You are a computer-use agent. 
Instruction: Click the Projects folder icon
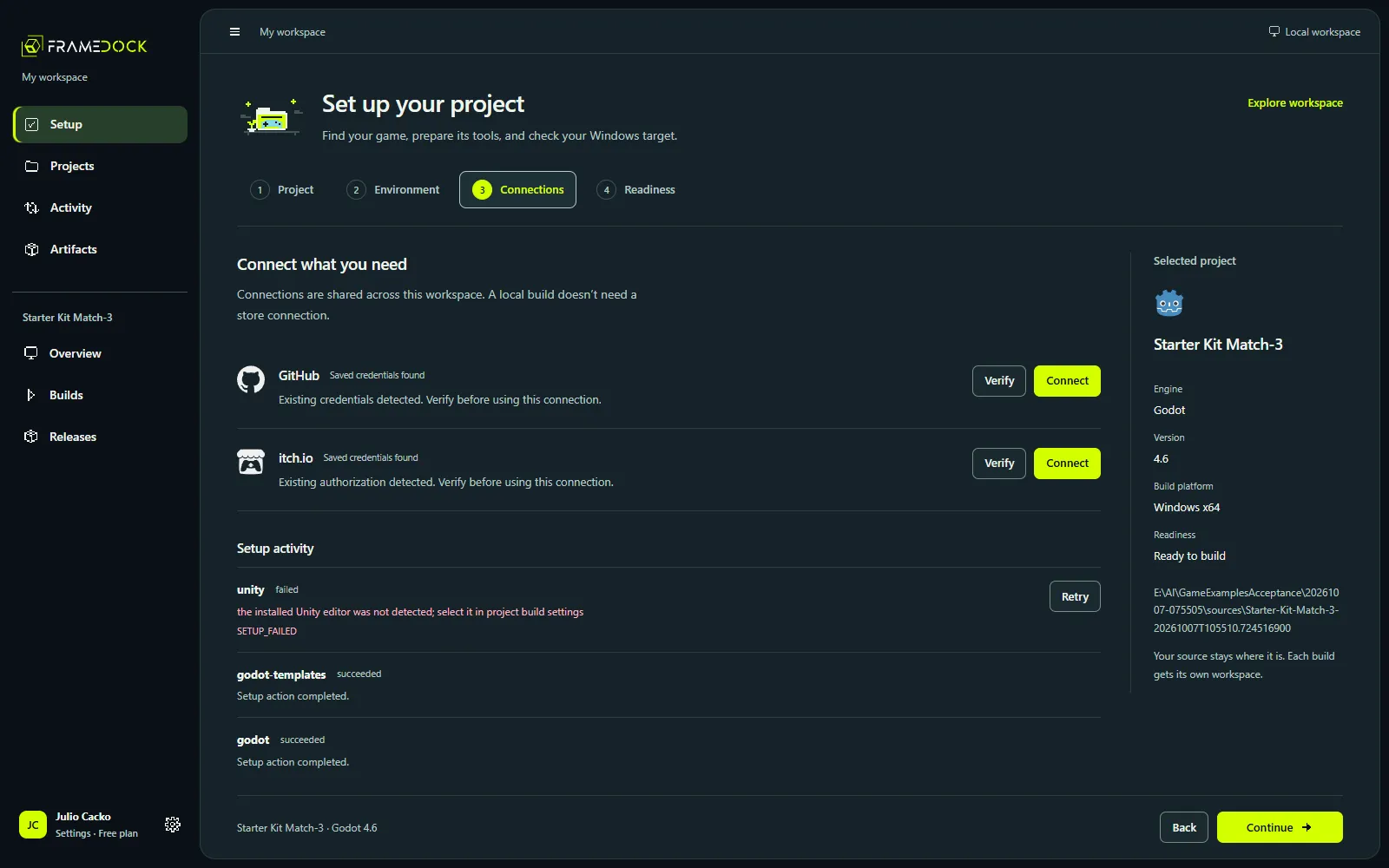click(x=32, y=166)
